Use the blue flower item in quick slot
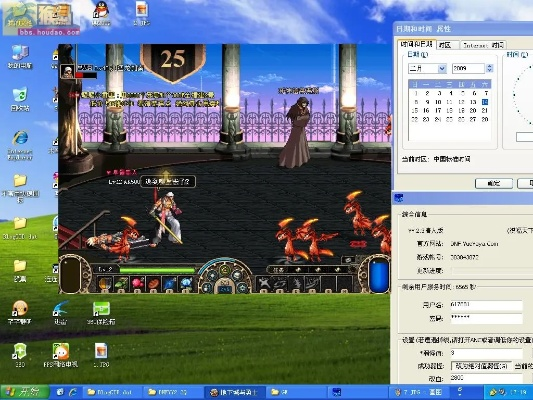Screen dimensions: 533x400 pyautogui.click(x=185, y=284)
